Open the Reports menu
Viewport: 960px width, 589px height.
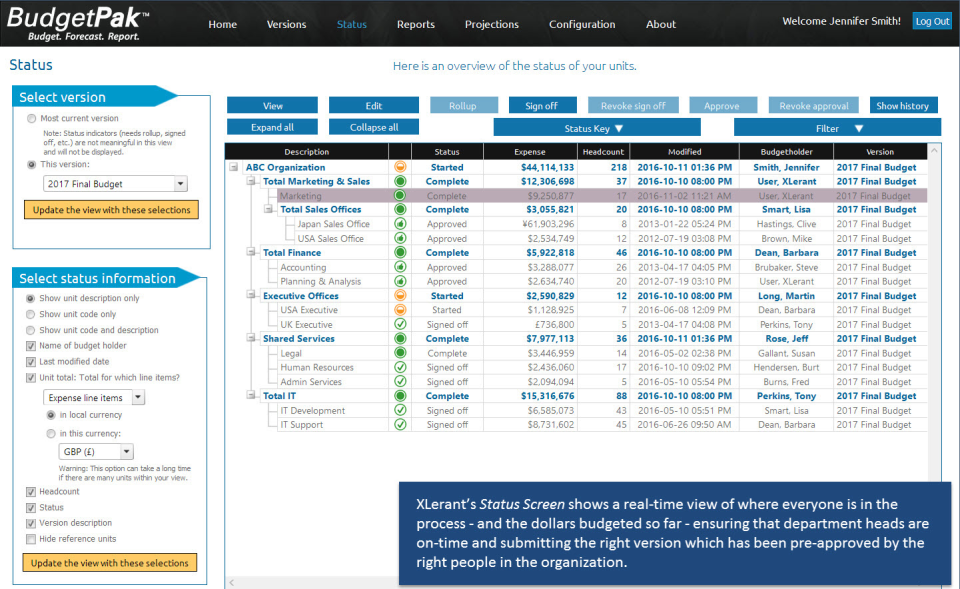point(415,24)
